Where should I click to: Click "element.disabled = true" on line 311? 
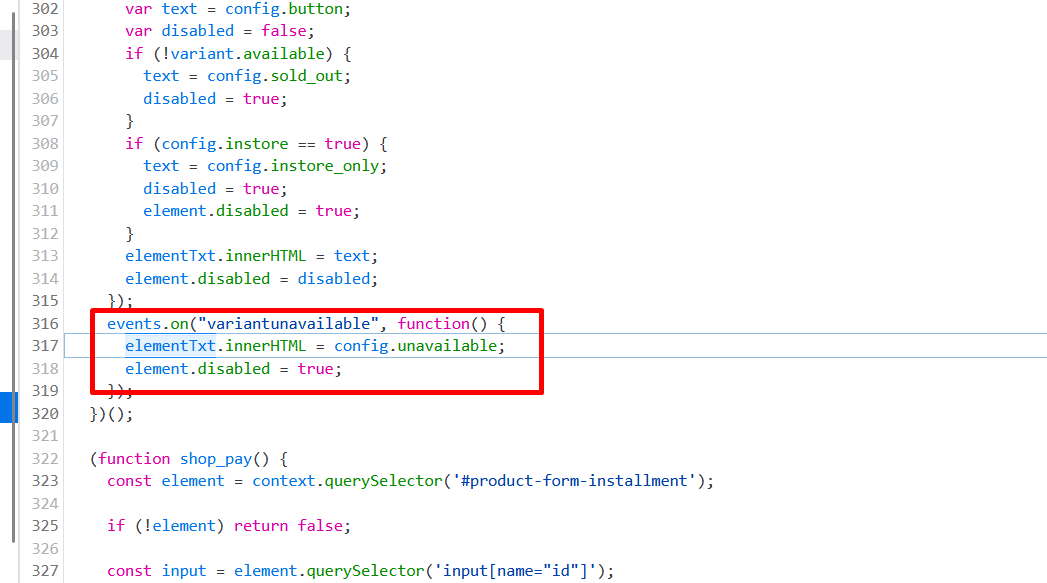click(x=247, y=211)
